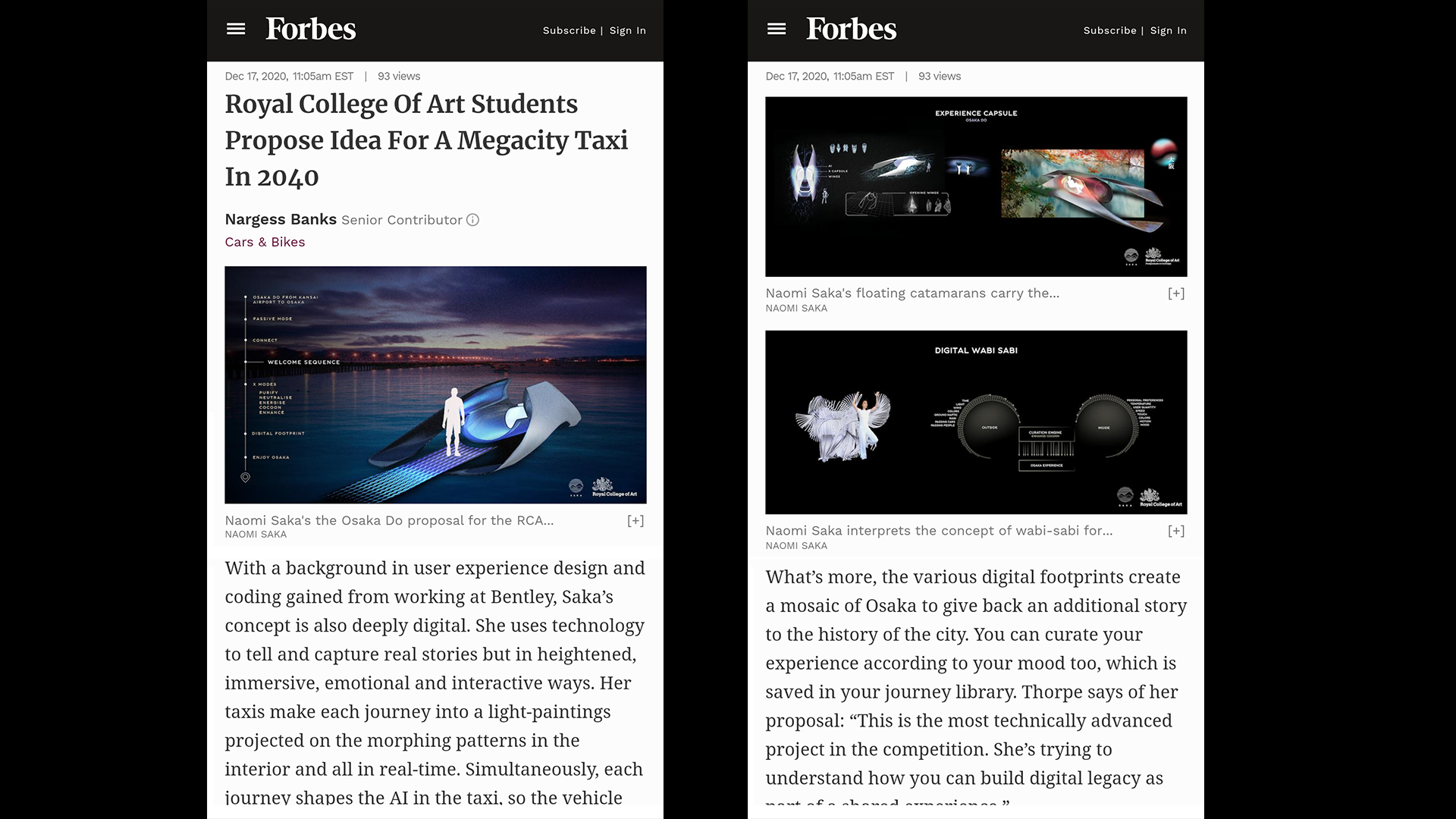This screenshot has height=819, width=1456.
Task: Click Sign In in left header
Action: point(628,30)
